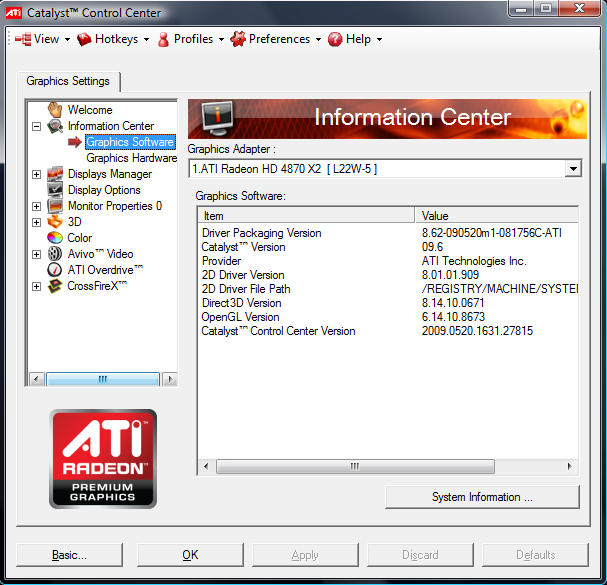607x585 pixels.
Task: Select the Welcome tree item
Action: pyautogui.click(x=90, y=110)
